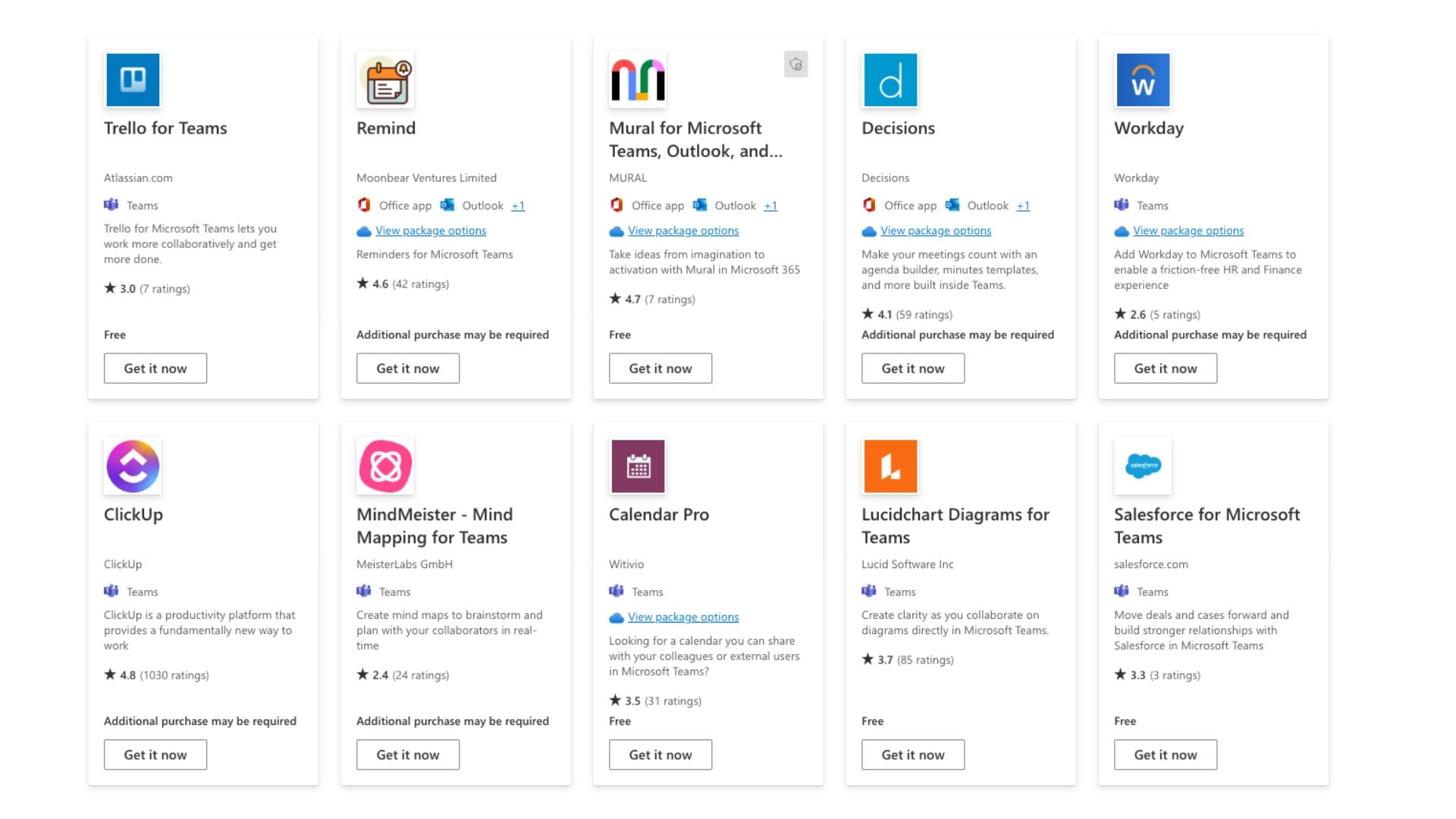Click the Outlook icon on Mural card
This screenshot has height=819, width=1456.
click(x=700, y=205)
